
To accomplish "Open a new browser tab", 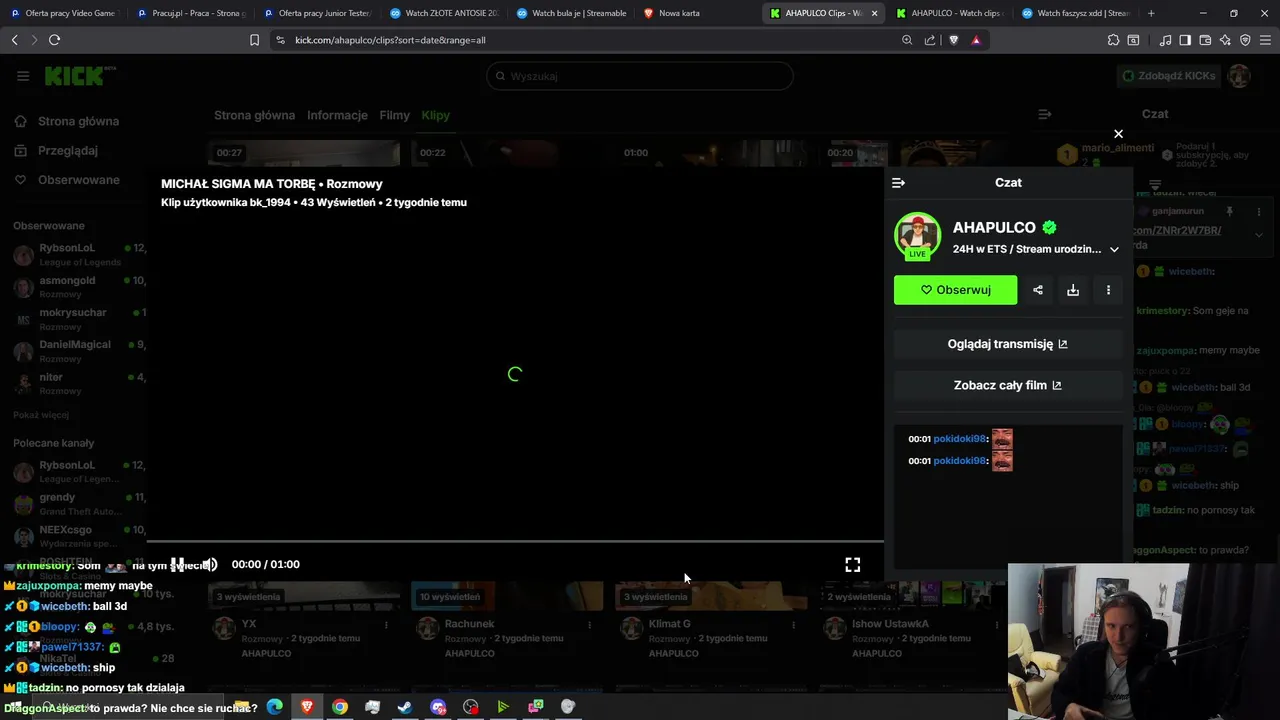I will pos(1151,13).
